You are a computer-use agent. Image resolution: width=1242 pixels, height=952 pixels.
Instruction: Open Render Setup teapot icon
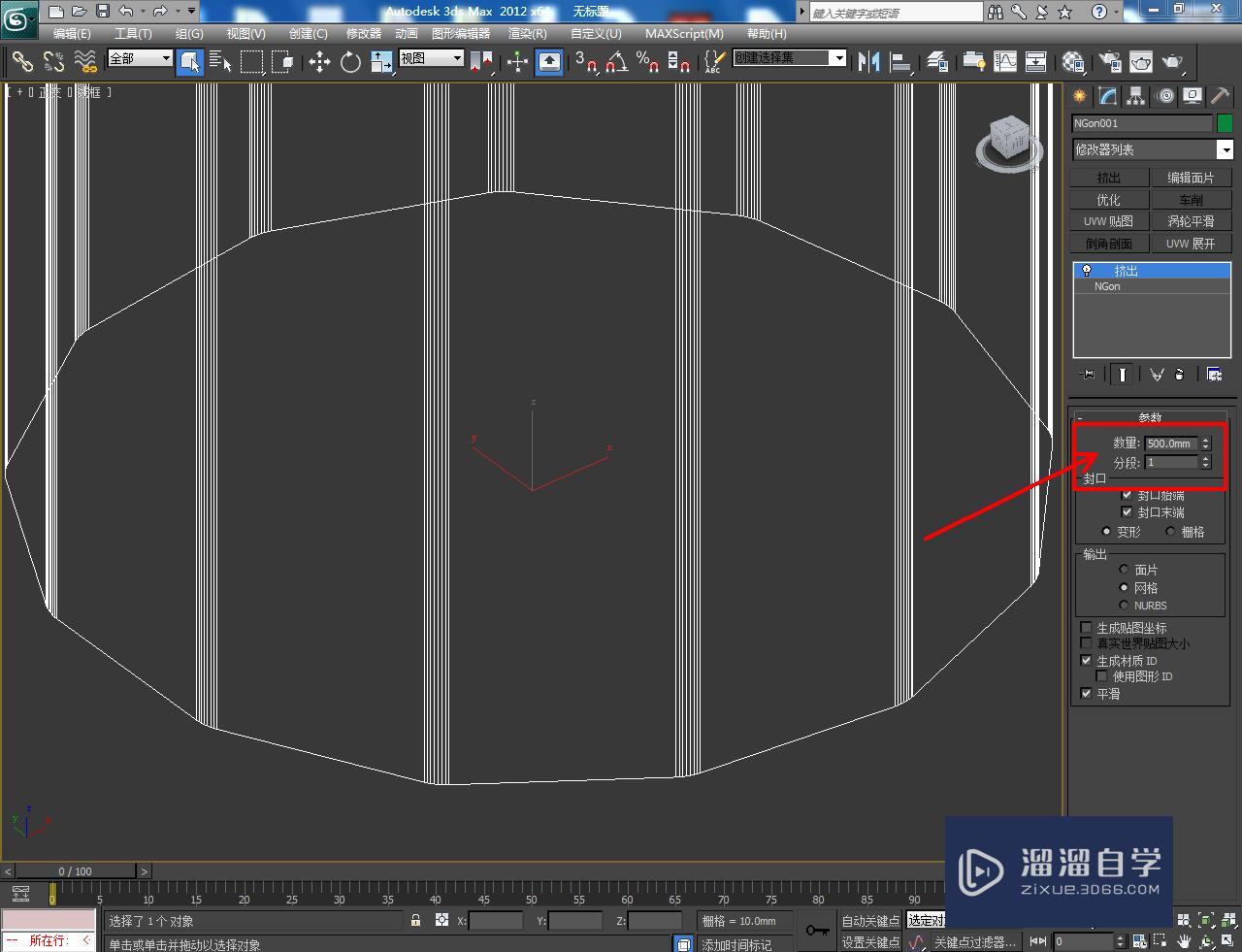click(x=1110, y=62)
